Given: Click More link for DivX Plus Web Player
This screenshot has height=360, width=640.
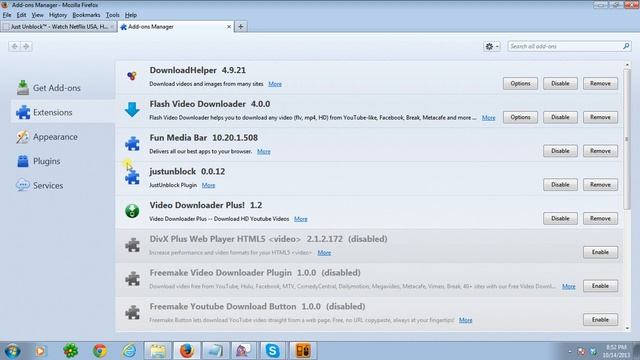Looking at the screenshot, I should point(324,253).
